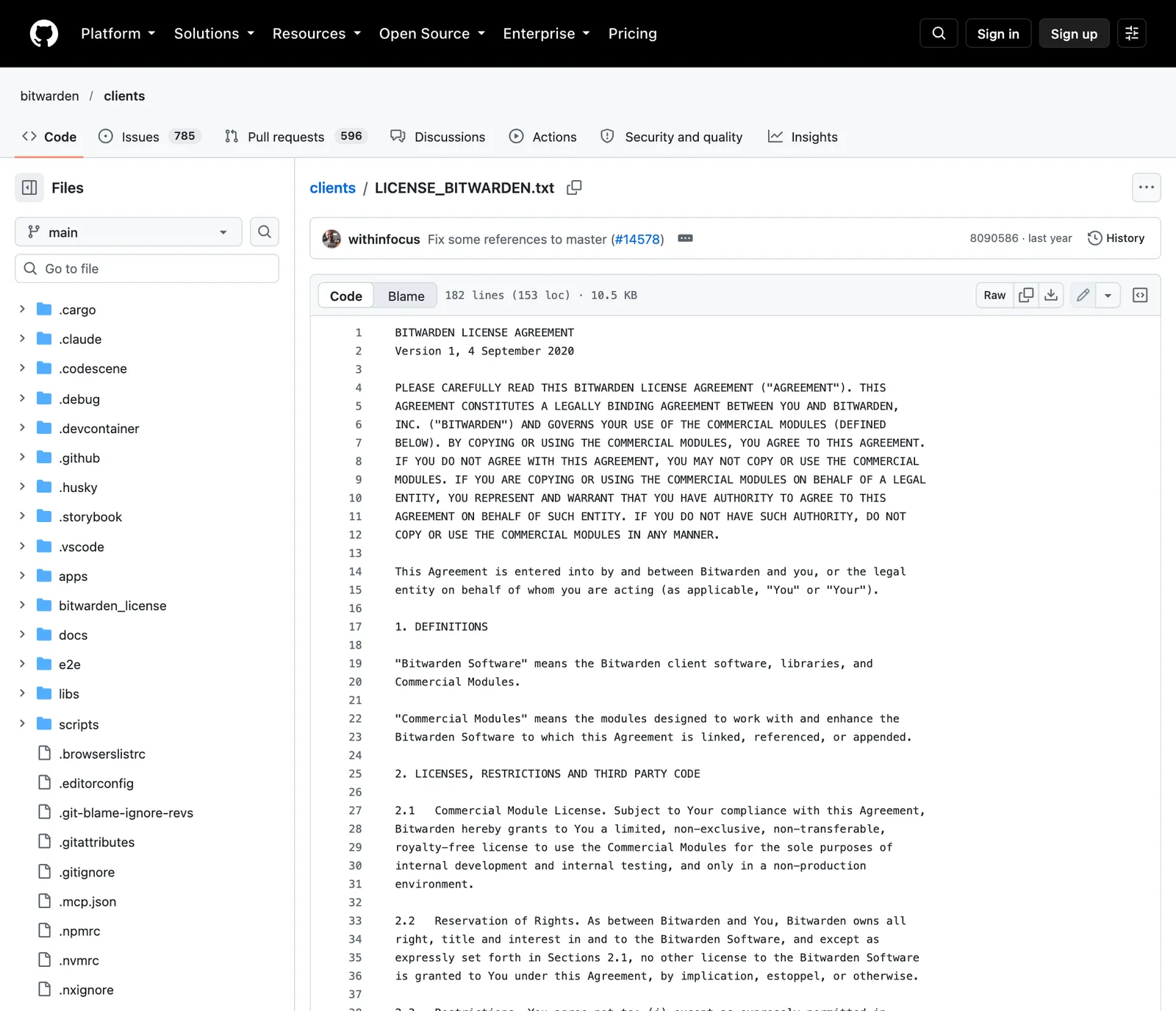The image size is (1176, 1011).
Task: Open the search magnifier in the header
Action: click(x=939, y=34)
